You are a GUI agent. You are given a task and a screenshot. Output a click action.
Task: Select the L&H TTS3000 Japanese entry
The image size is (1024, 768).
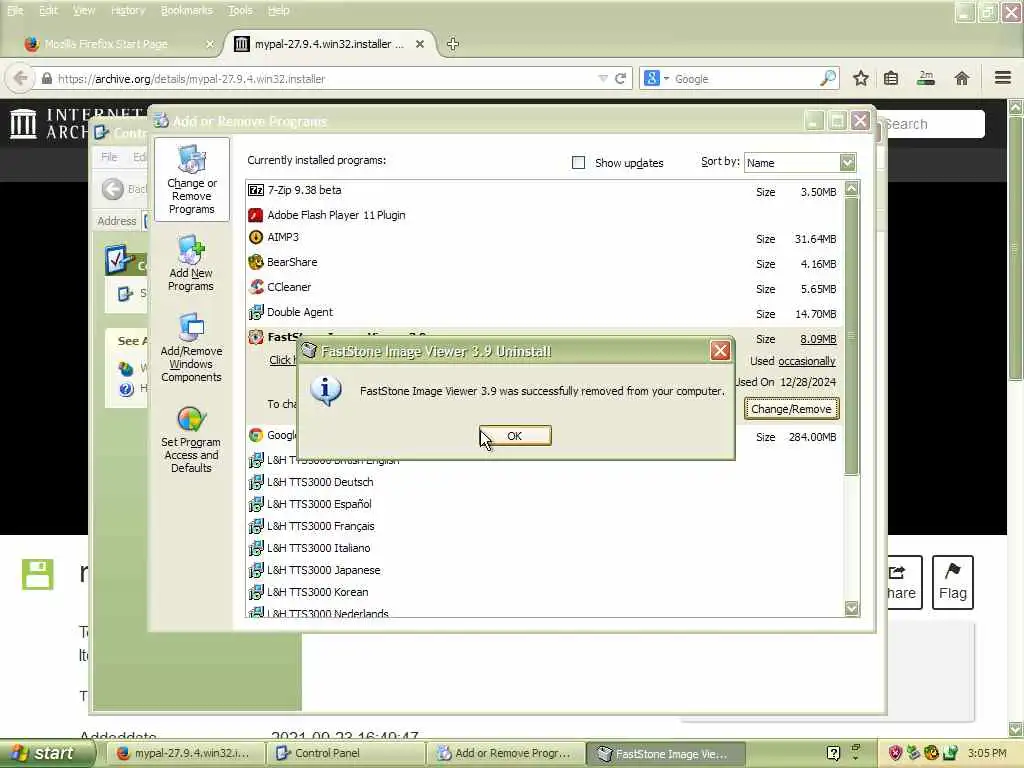(x=323, y=570)
